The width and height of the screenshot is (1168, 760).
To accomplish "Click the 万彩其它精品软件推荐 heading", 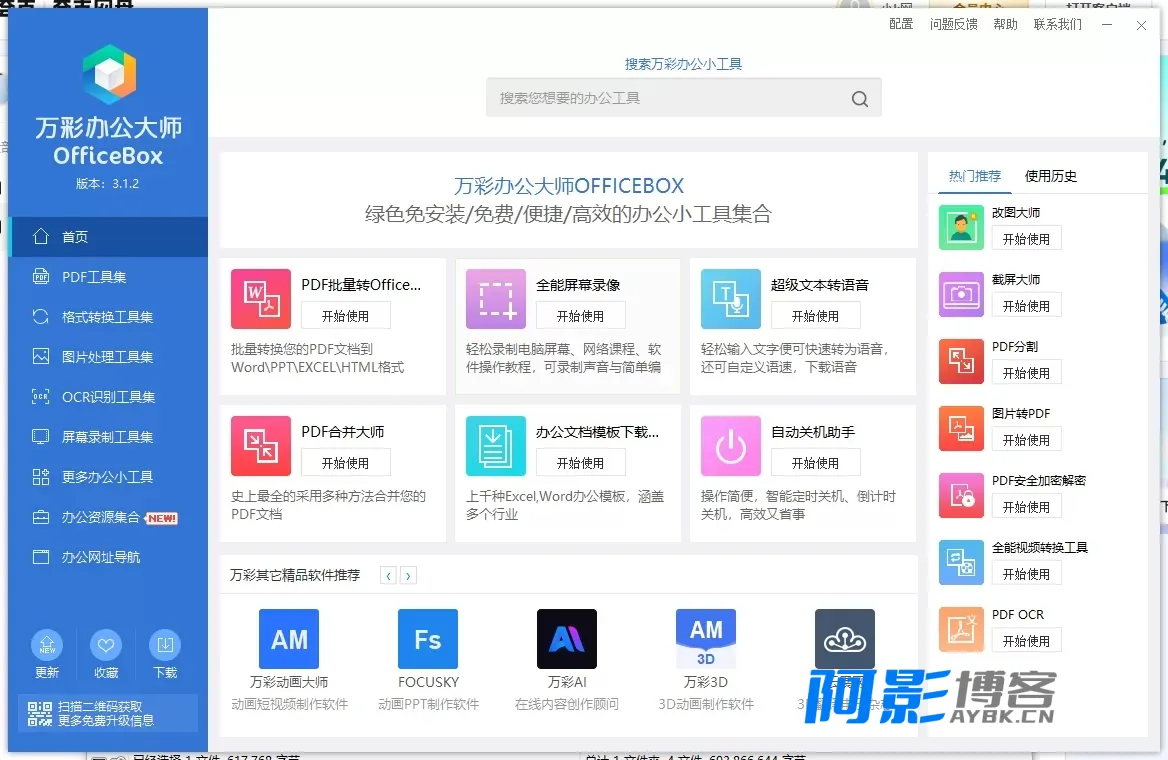I will (295, 575).
